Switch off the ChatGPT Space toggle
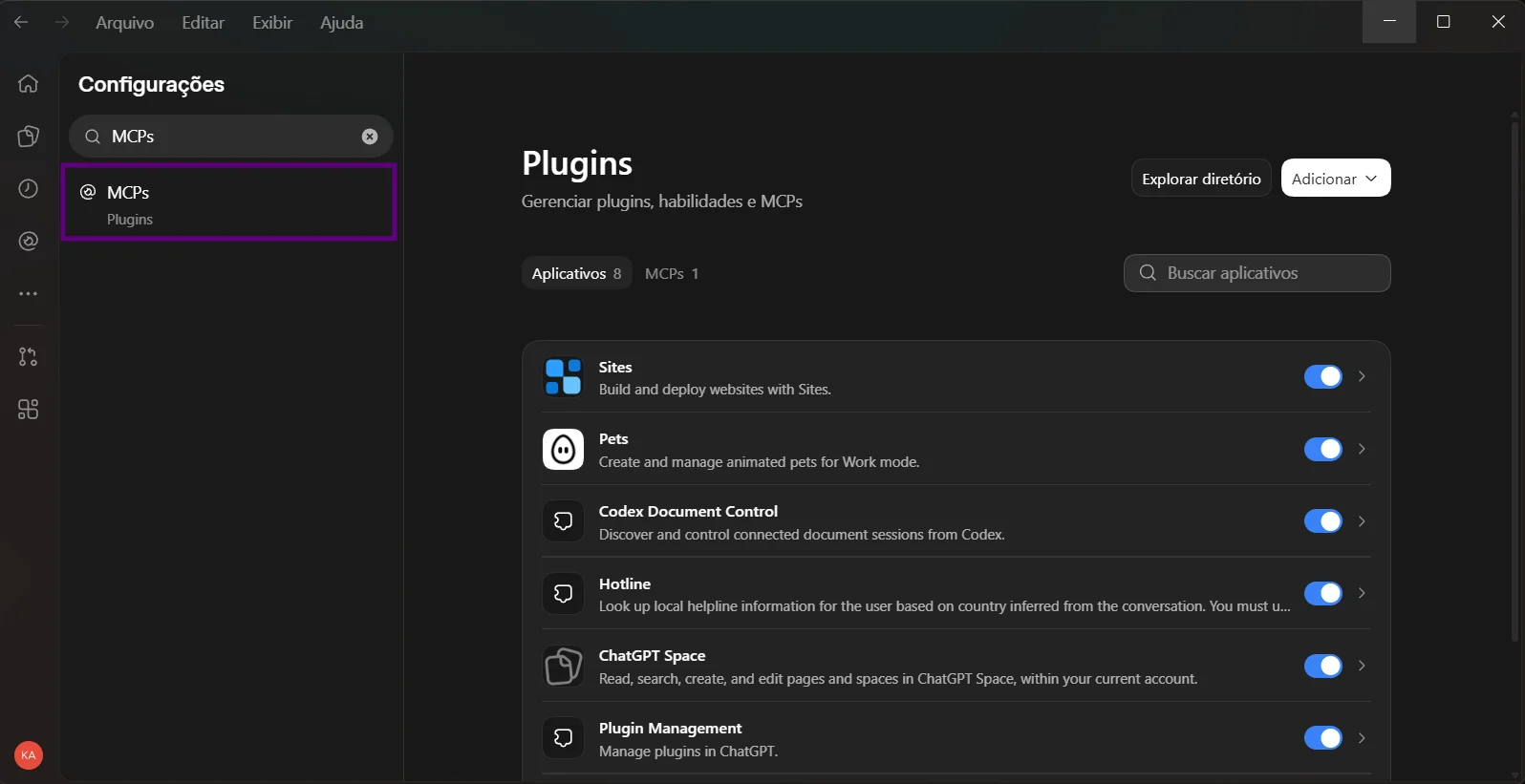Viewport: 1525px width, 784px height. point(1322,666)
